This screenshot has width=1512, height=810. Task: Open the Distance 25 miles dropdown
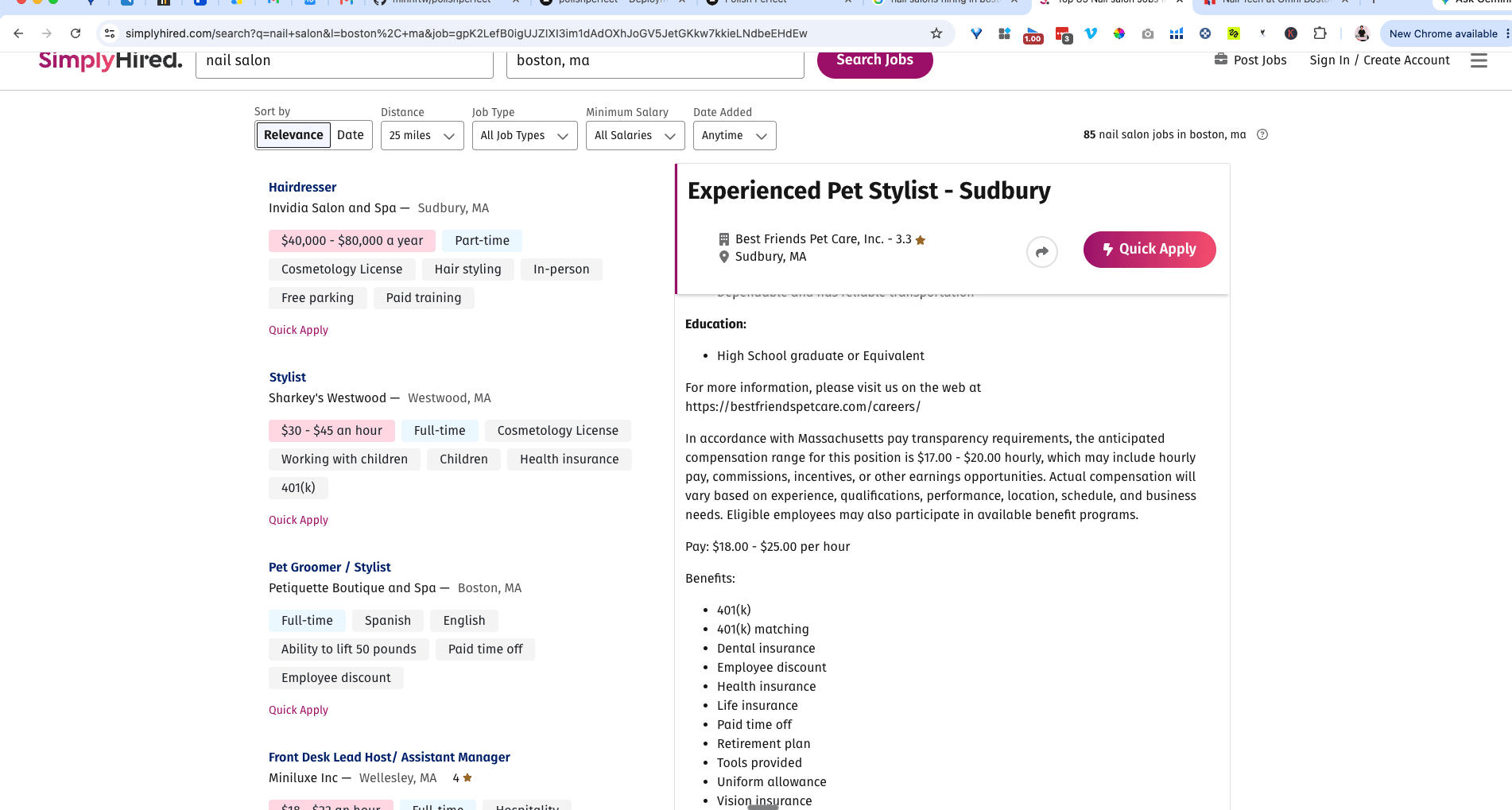[422, 135]
